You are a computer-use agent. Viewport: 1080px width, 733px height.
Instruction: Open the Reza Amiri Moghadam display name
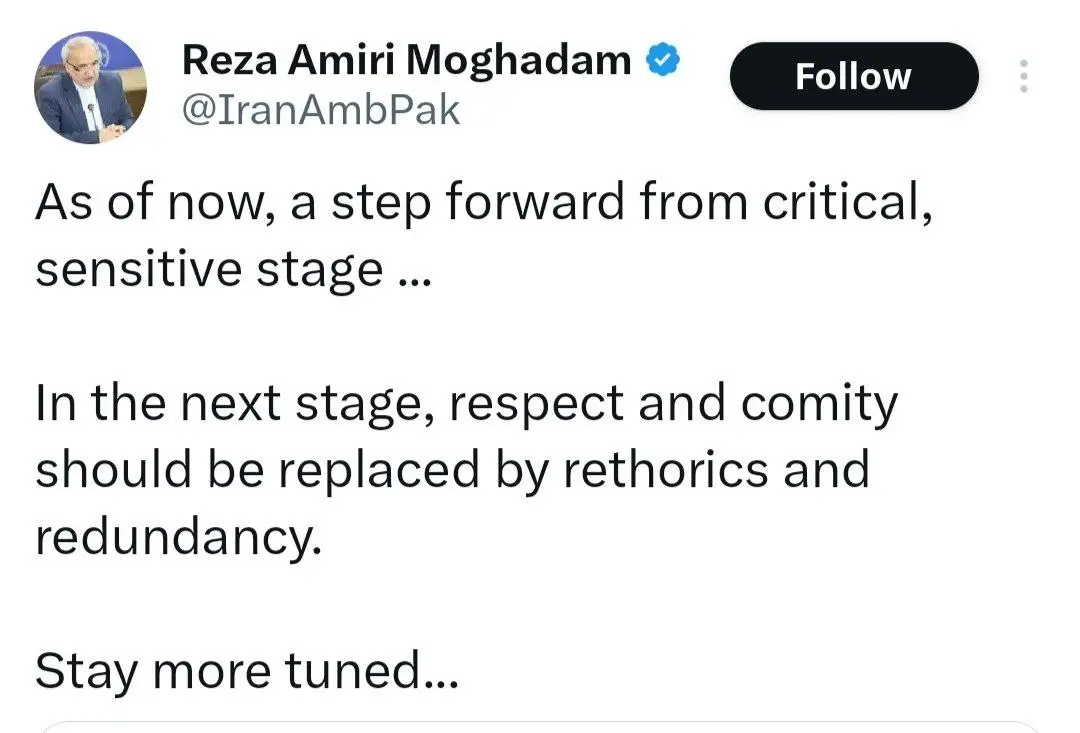click(x=406, y=61)
